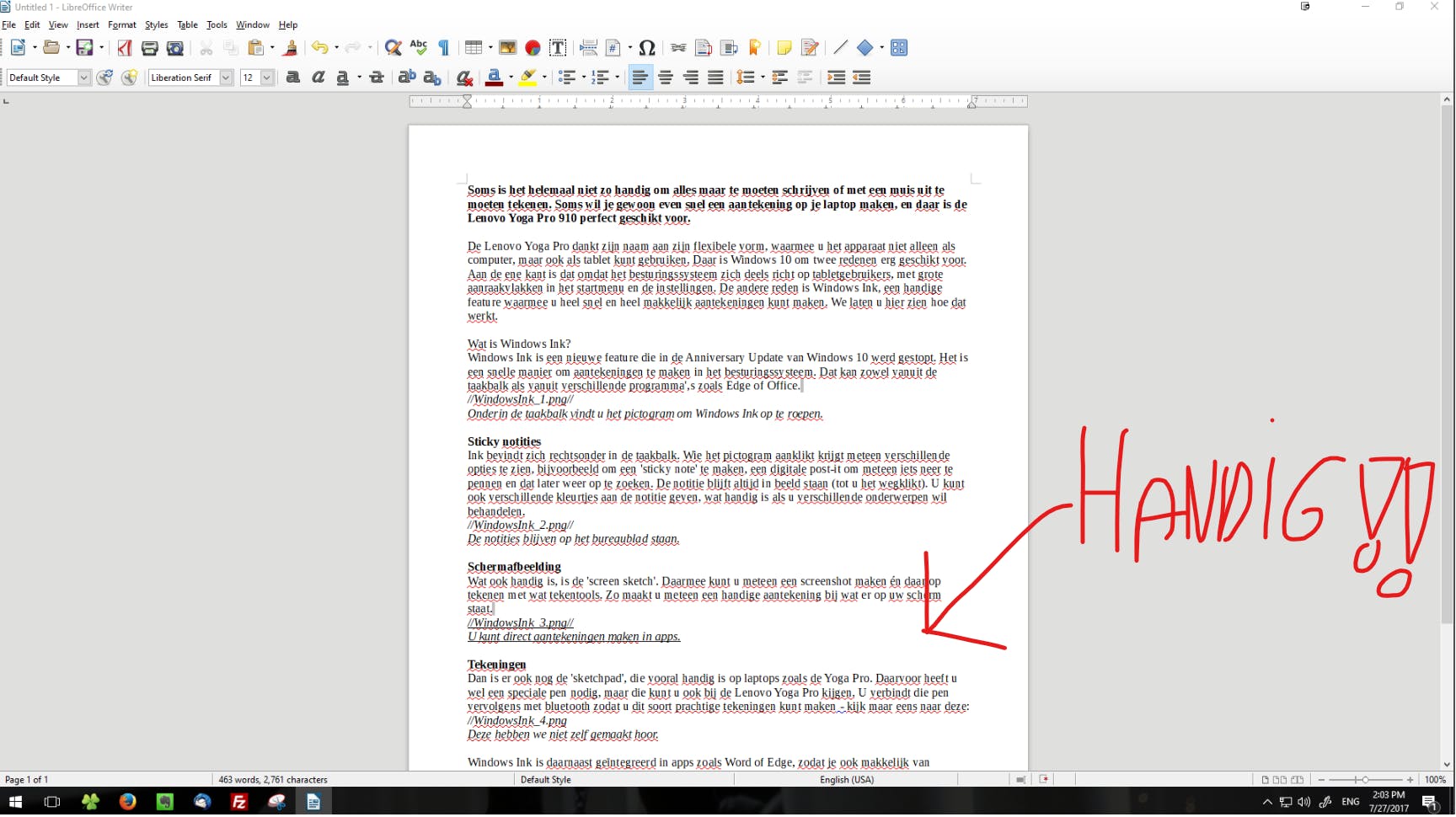Decrease the paragraph indent
Viewport: 1456px width, 817px height.
[861, 78]
